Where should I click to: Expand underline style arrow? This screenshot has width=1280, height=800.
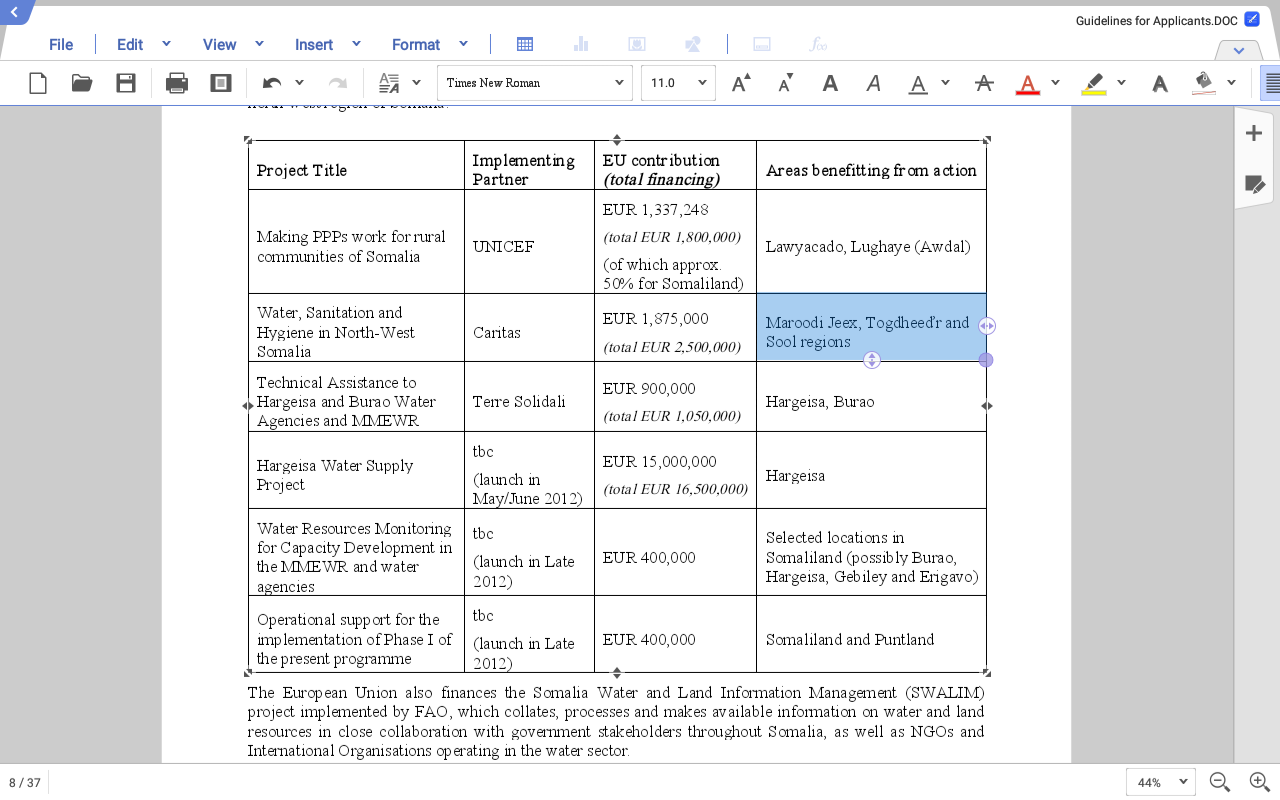945,83
